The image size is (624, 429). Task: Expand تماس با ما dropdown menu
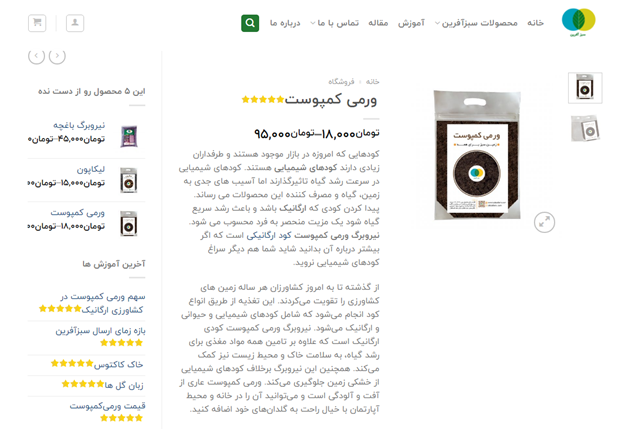point(335,23)
